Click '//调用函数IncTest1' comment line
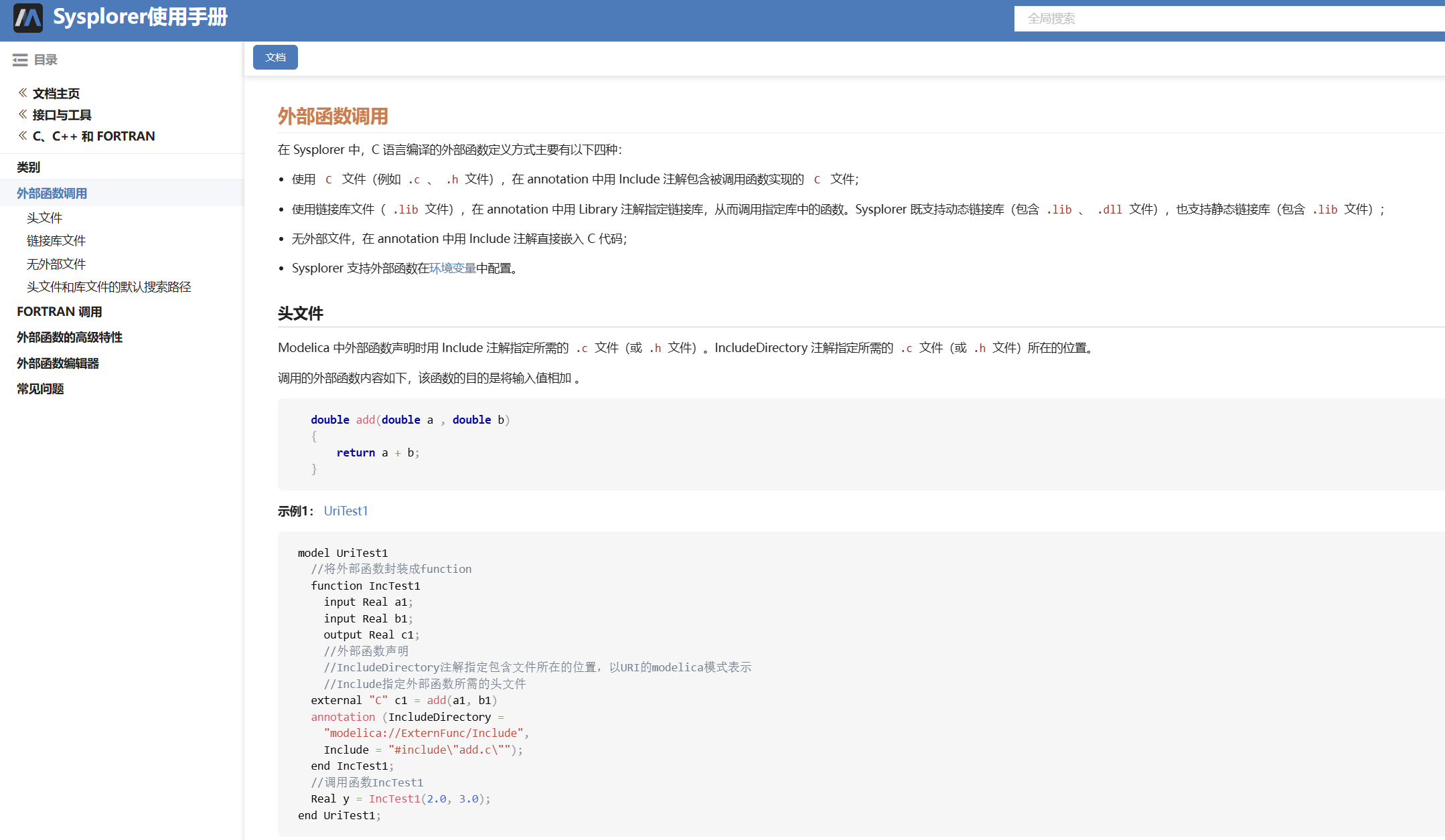The image size is (1445, 840). point(367,782)
